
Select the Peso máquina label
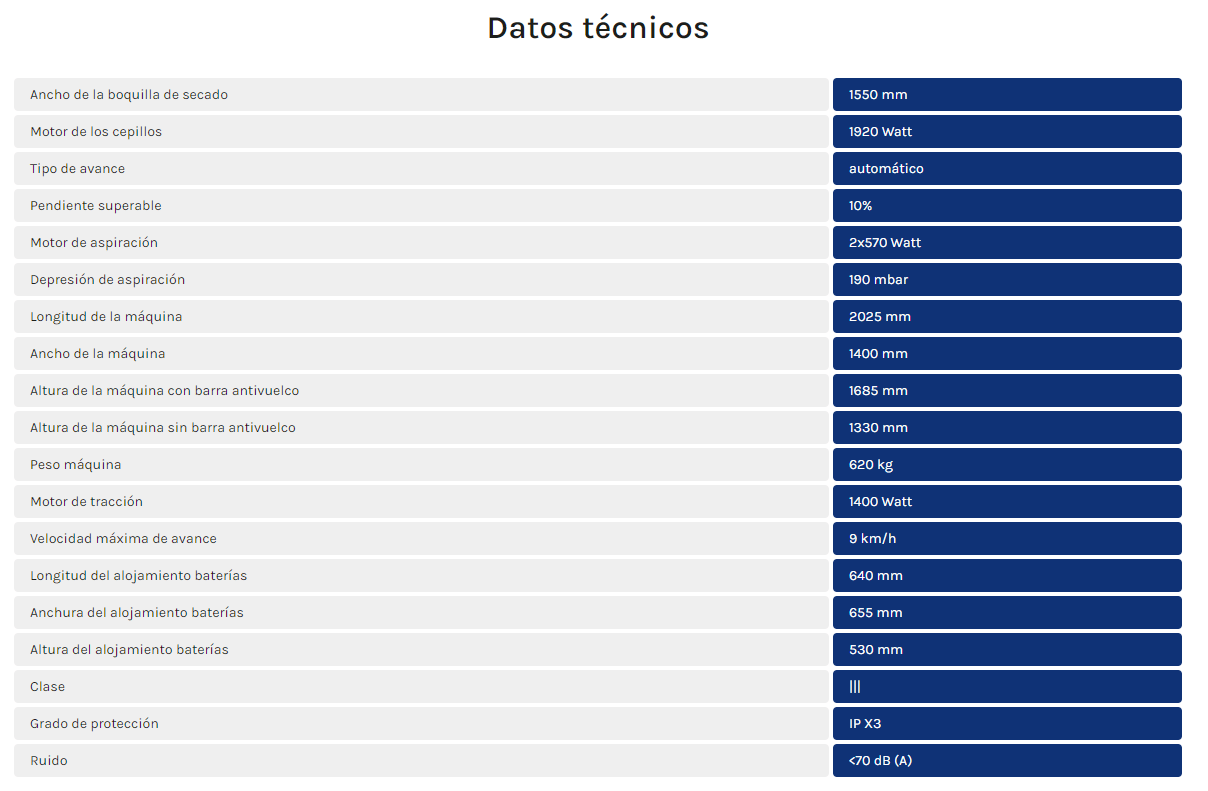[x=76, y=465]
